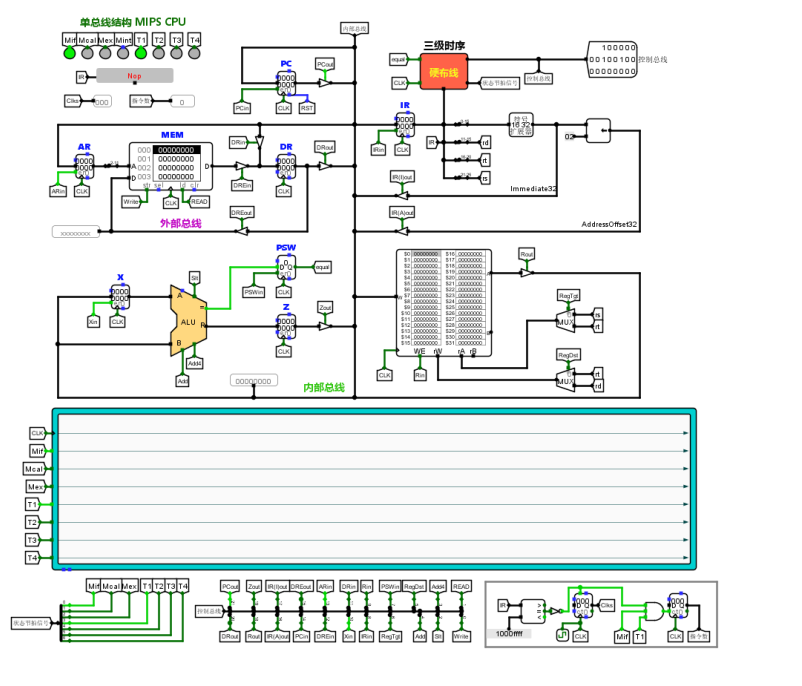Click the 状态节拍信号 tunnel right of controller
The width and height of the screenshot is (802, 686).
(500, 83)
